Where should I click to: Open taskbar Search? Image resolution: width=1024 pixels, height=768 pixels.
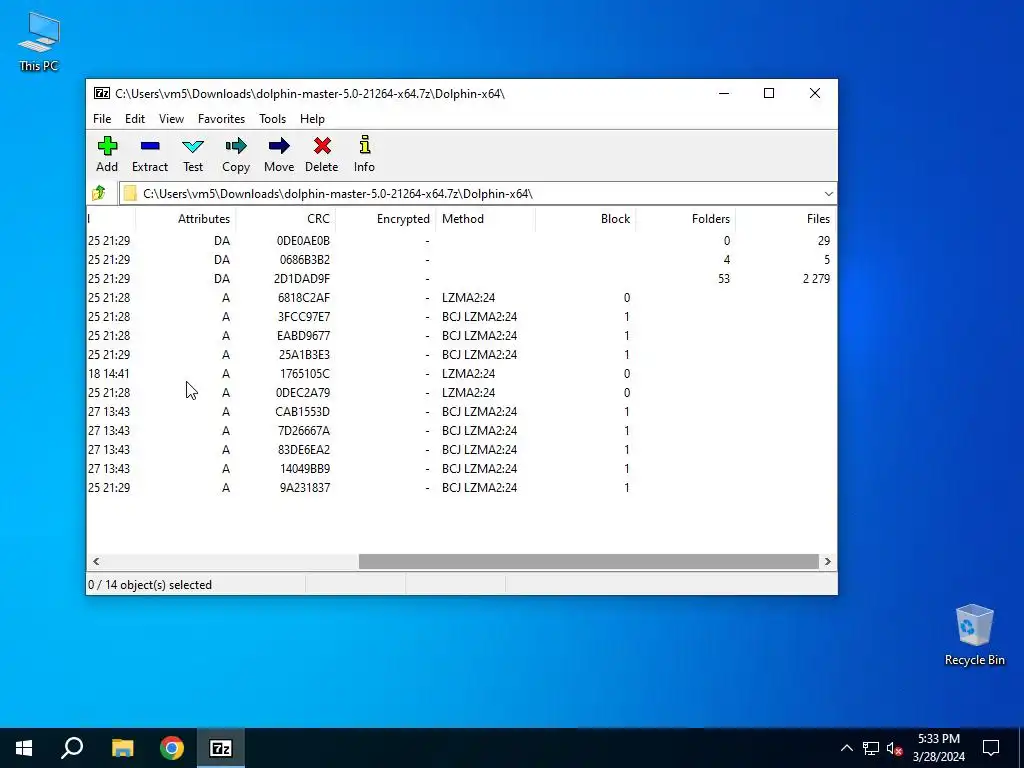(x=72, y=748)
